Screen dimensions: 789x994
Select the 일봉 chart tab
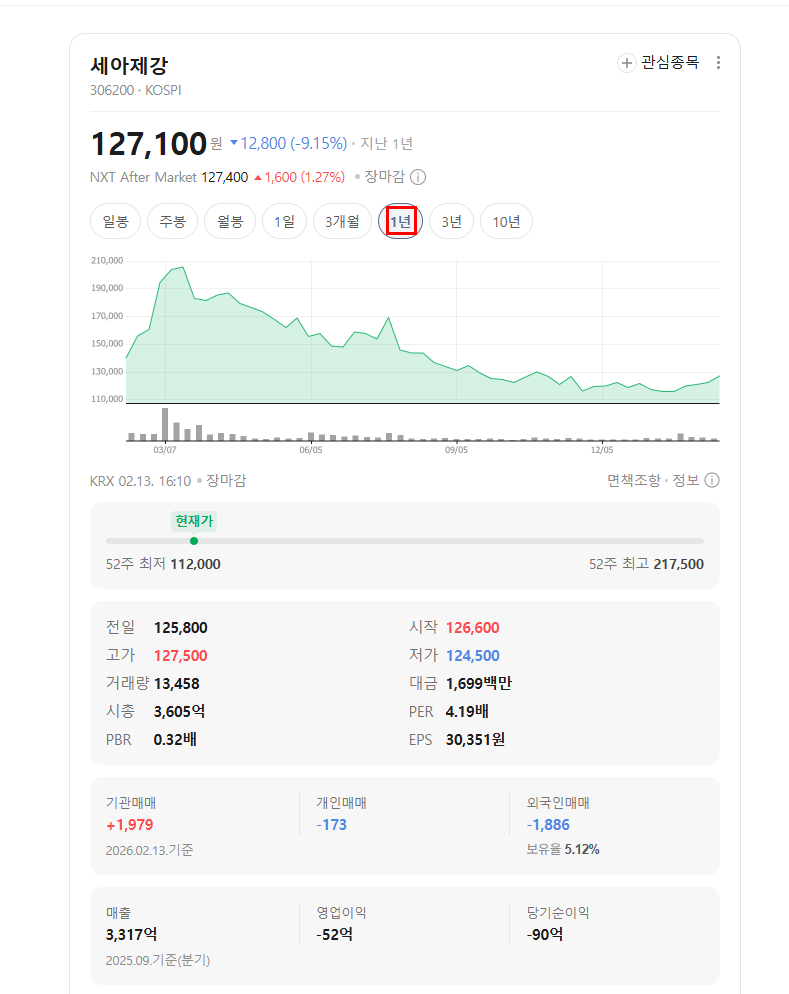[115, 222]
